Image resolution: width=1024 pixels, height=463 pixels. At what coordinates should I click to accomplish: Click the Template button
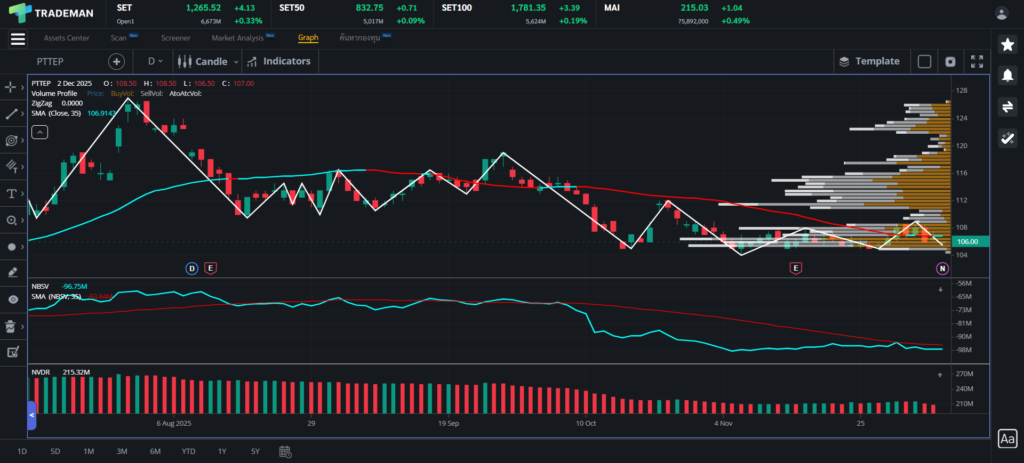[869, 61]
